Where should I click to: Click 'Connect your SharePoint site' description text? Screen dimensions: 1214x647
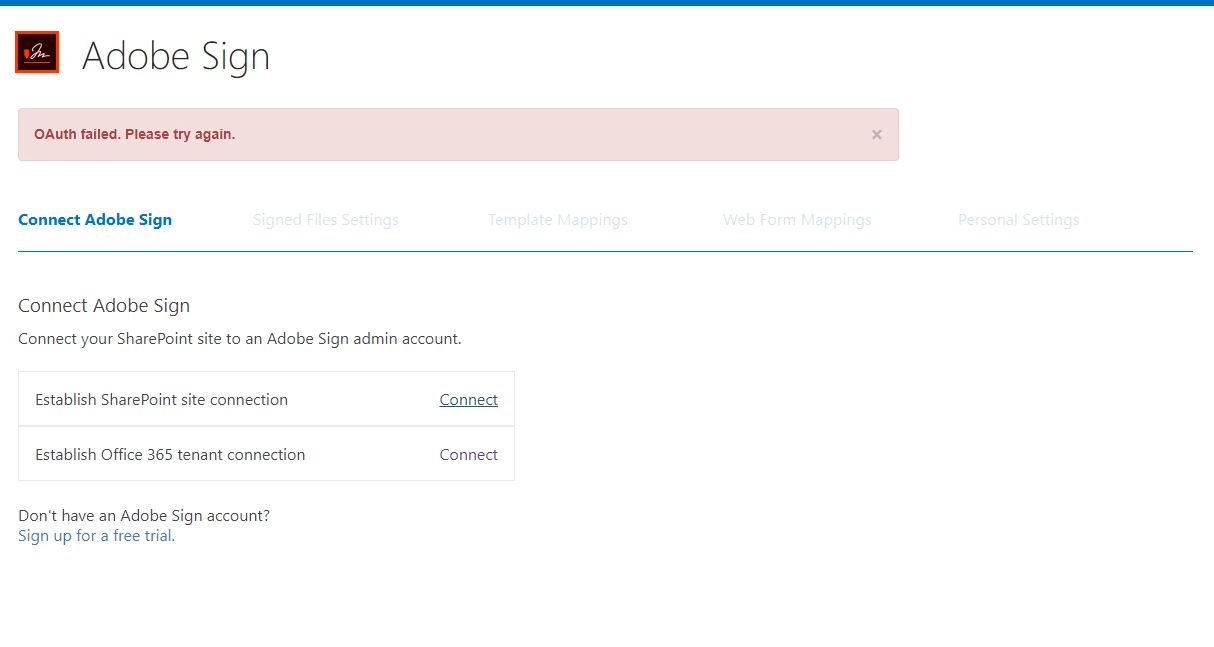point(240,339)
